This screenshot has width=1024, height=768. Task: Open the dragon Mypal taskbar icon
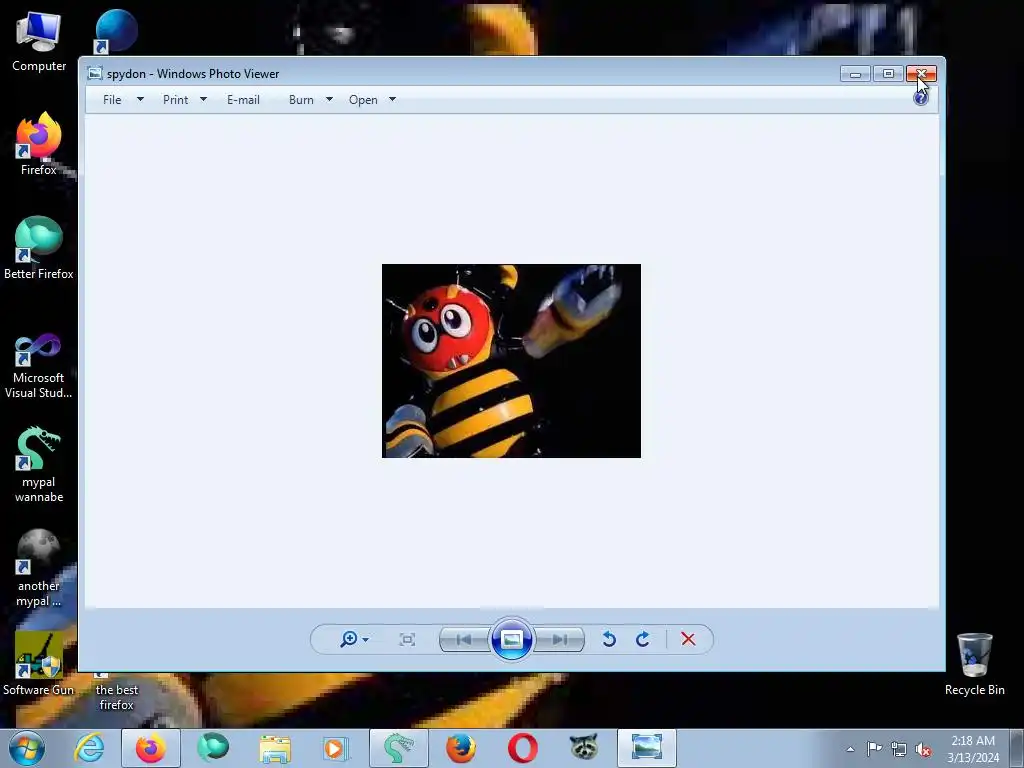click(398, 748)
